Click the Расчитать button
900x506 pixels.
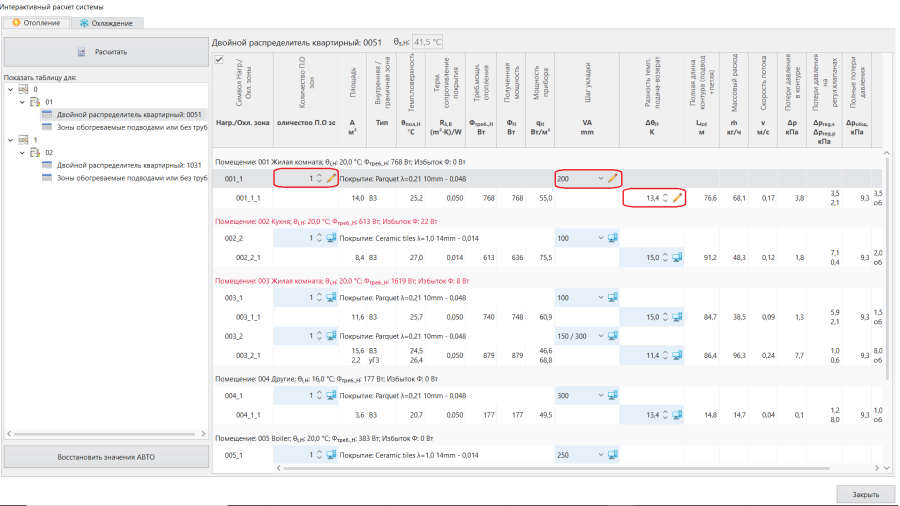click(106, 52)
